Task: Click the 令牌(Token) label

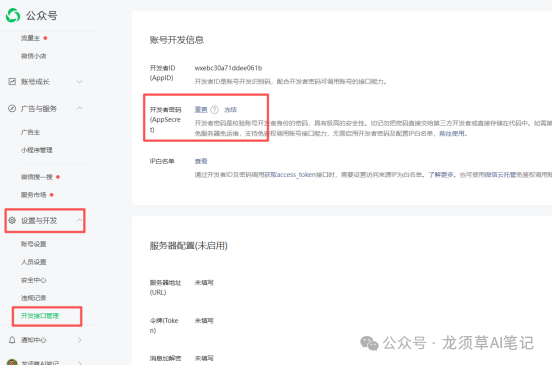Action: pos(164,326)
